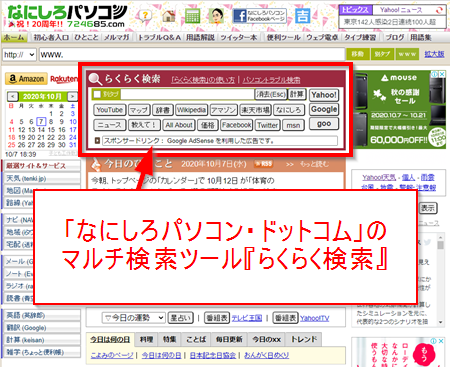The width and height of the screenshot is (450, 367).
Task: Go to next month in calendar
Action: (x=72, y=97)
